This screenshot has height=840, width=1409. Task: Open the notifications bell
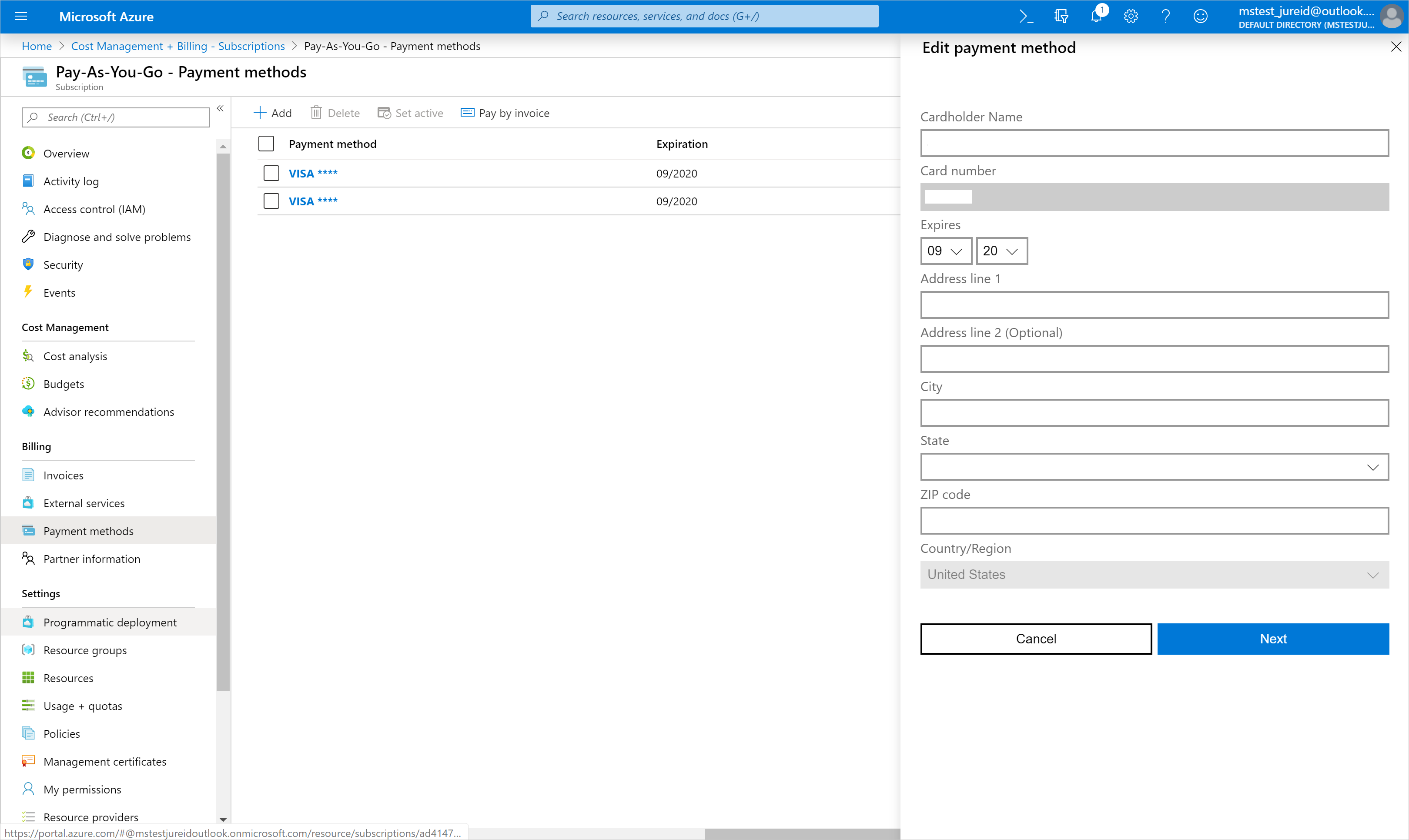[x=1096, y=17]
